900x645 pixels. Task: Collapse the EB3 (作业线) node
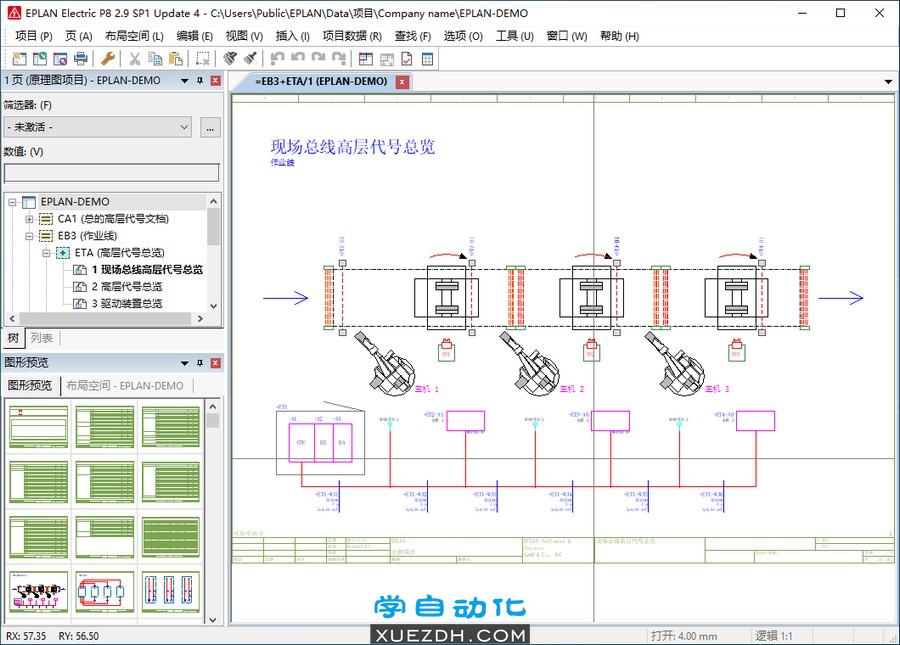[x=29, y=236]
